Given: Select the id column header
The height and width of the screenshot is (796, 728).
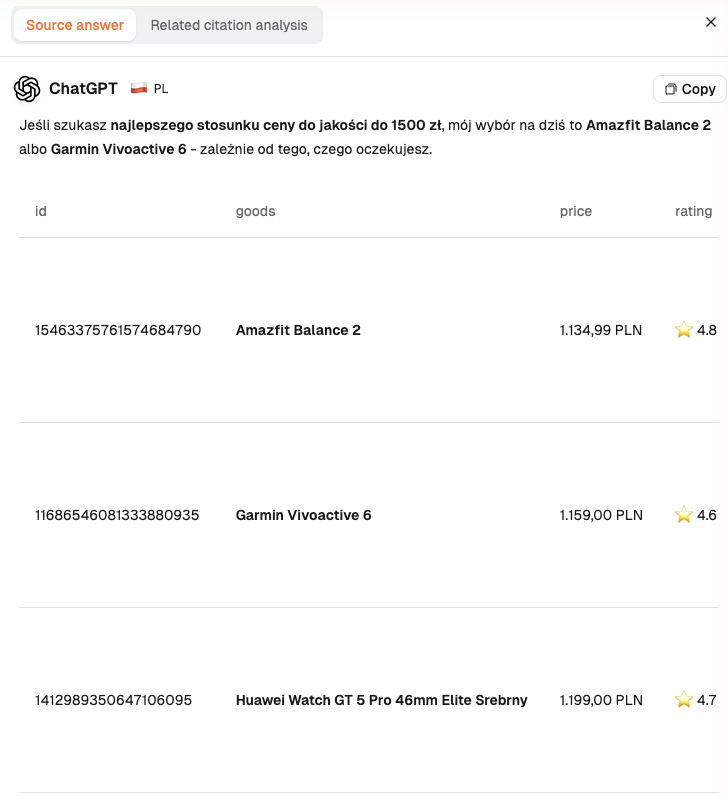Looking at the screenshot, I should pyautogui.click(x=41, y=211).
